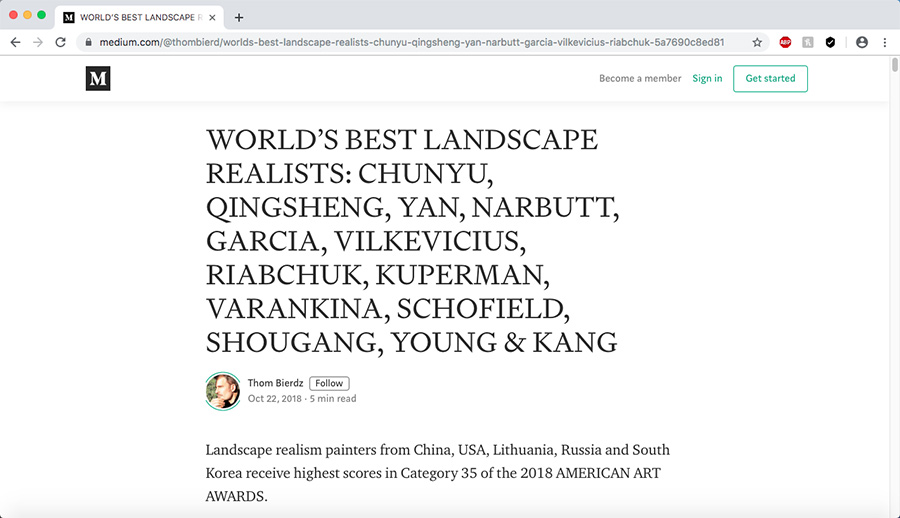Click the paragraph starting 'Landscape realism painters'
The image size is (900, 518).
tap(437, 473)
